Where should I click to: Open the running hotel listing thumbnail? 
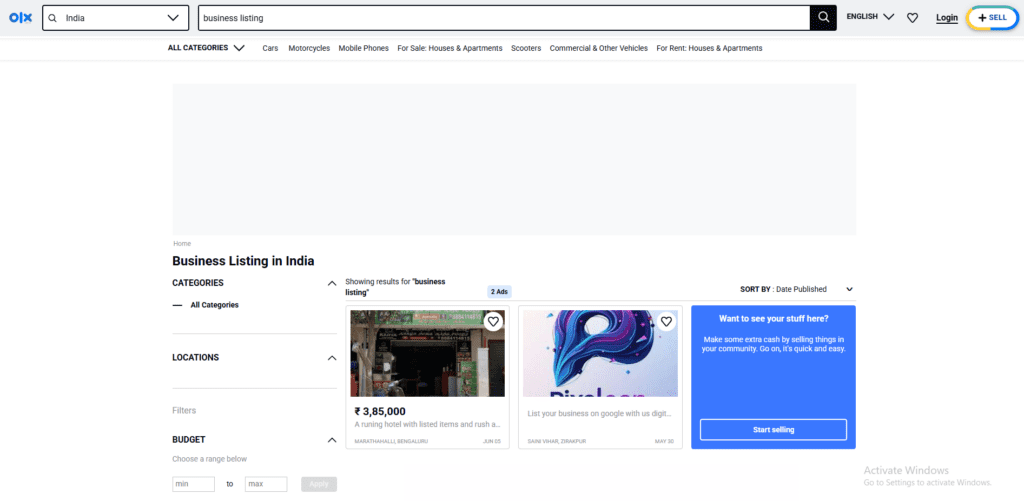point(428,353)
